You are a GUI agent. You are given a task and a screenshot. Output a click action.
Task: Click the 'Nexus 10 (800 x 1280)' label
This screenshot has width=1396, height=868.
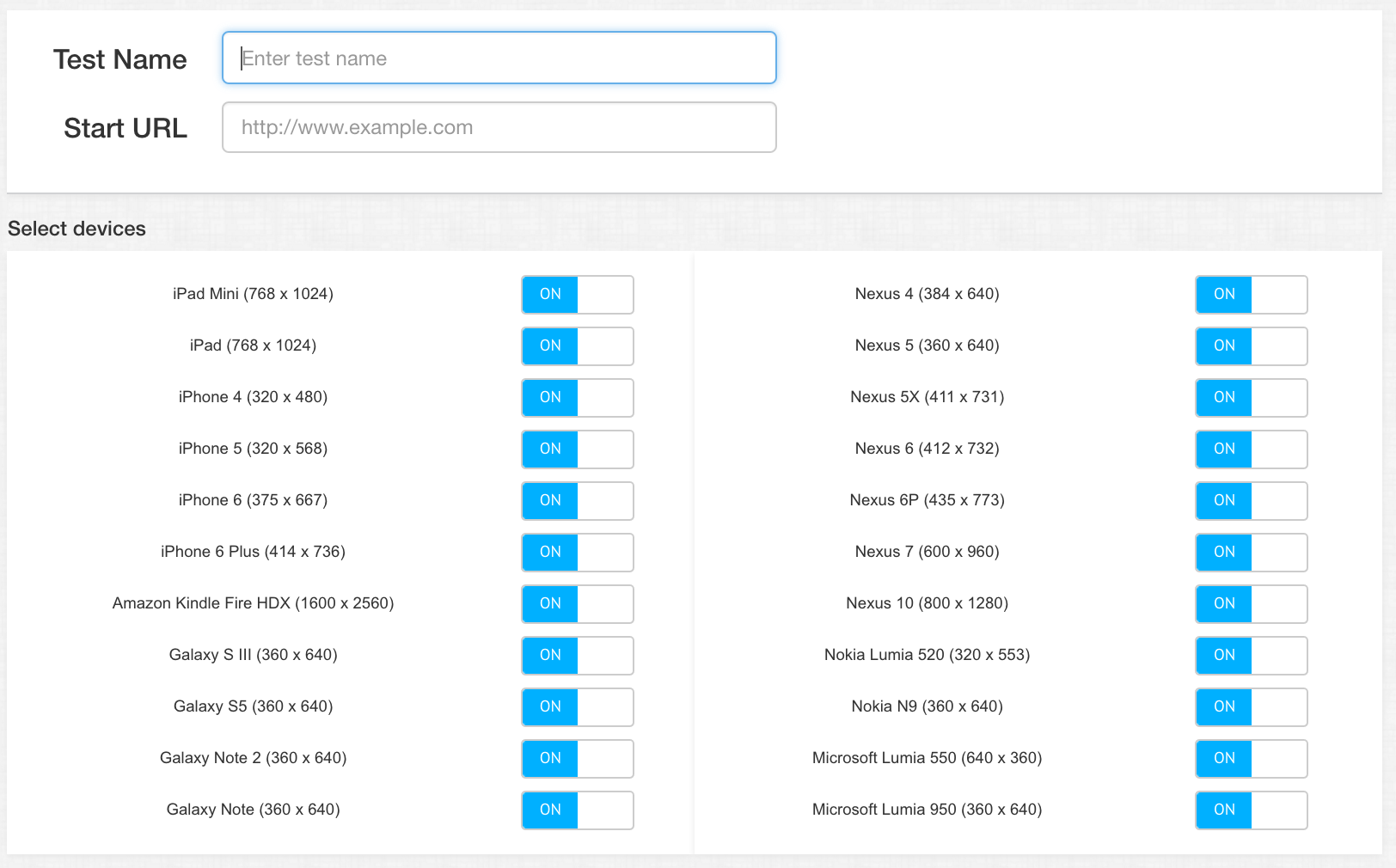[x=927, y=603]
